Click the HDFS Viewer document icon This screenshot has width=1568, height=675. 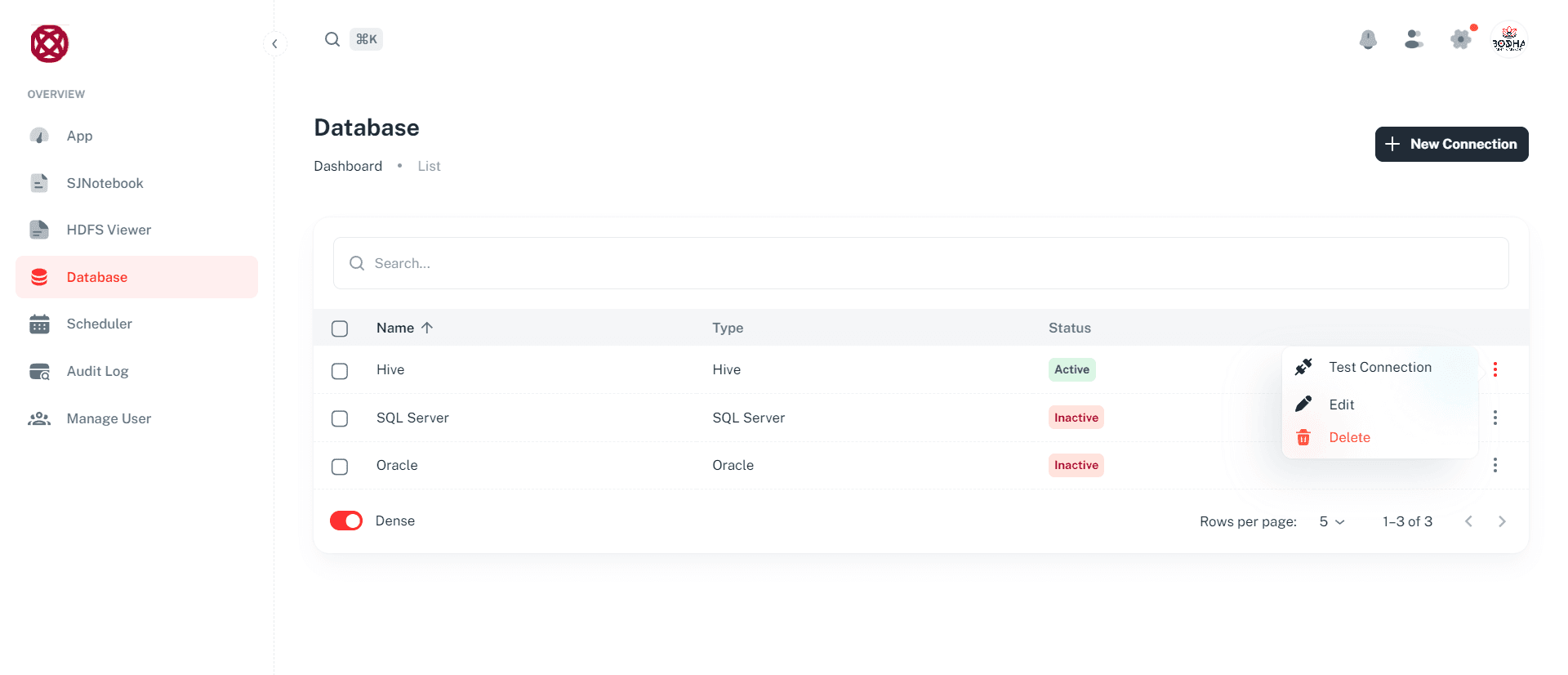[39, 230]
